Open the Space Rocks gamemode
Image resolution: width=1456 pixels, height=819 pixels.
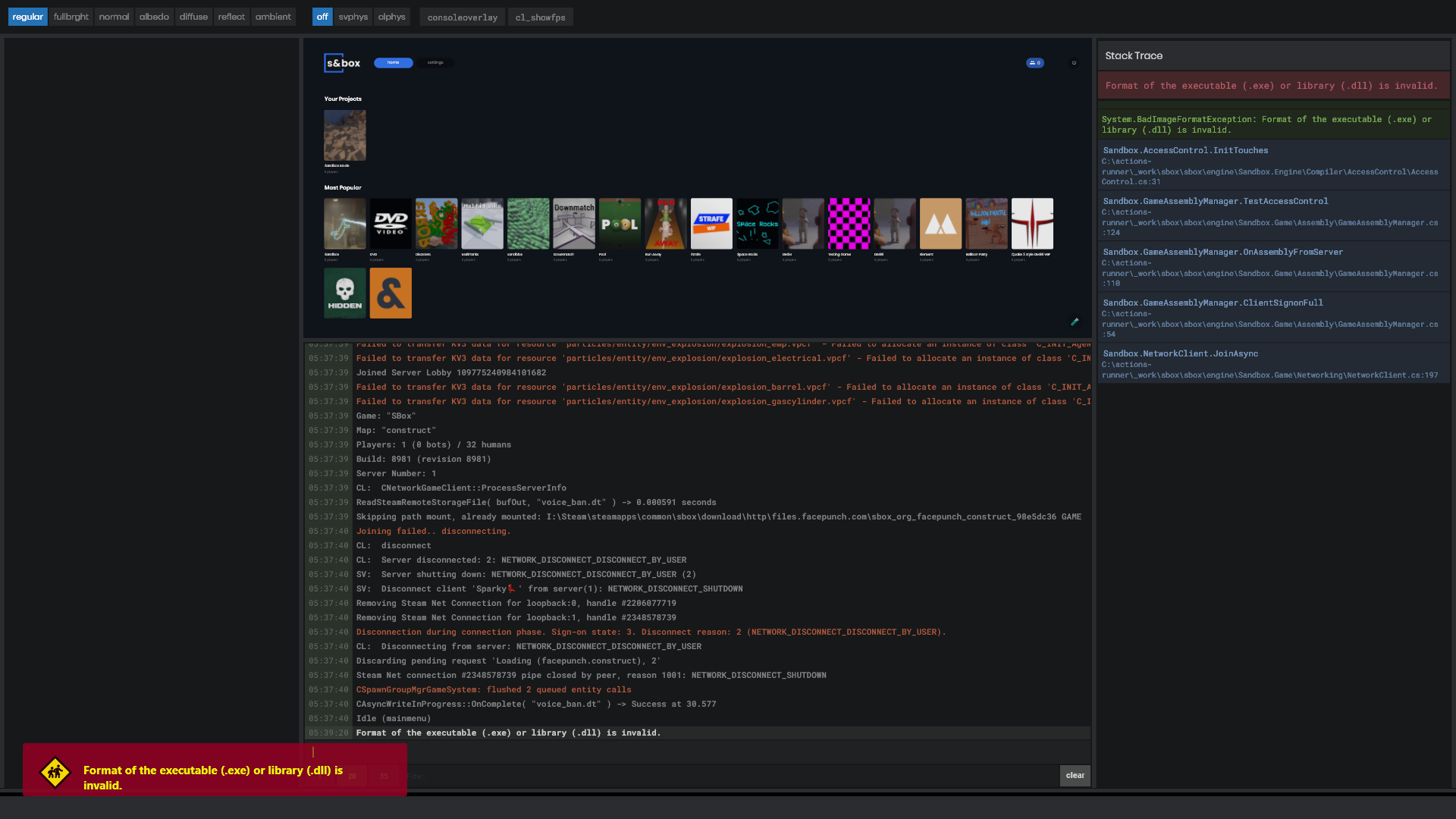757,224
